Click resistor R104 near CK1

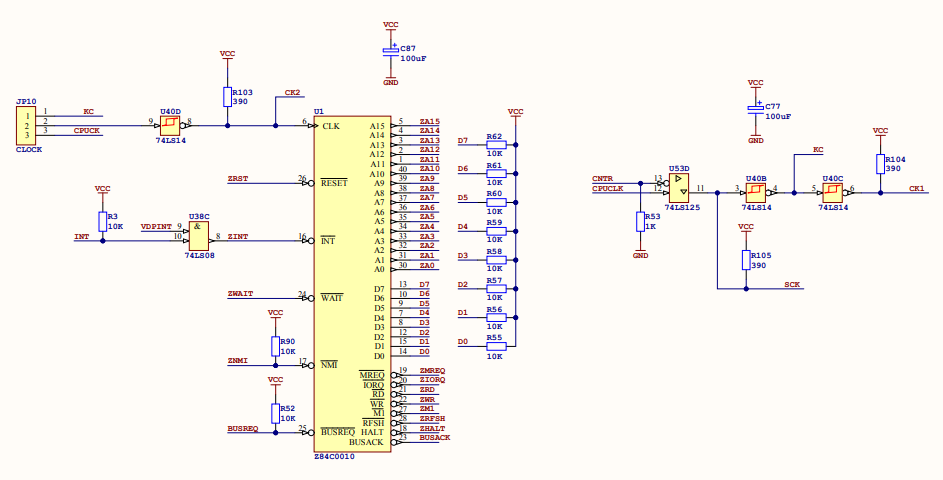880,164
